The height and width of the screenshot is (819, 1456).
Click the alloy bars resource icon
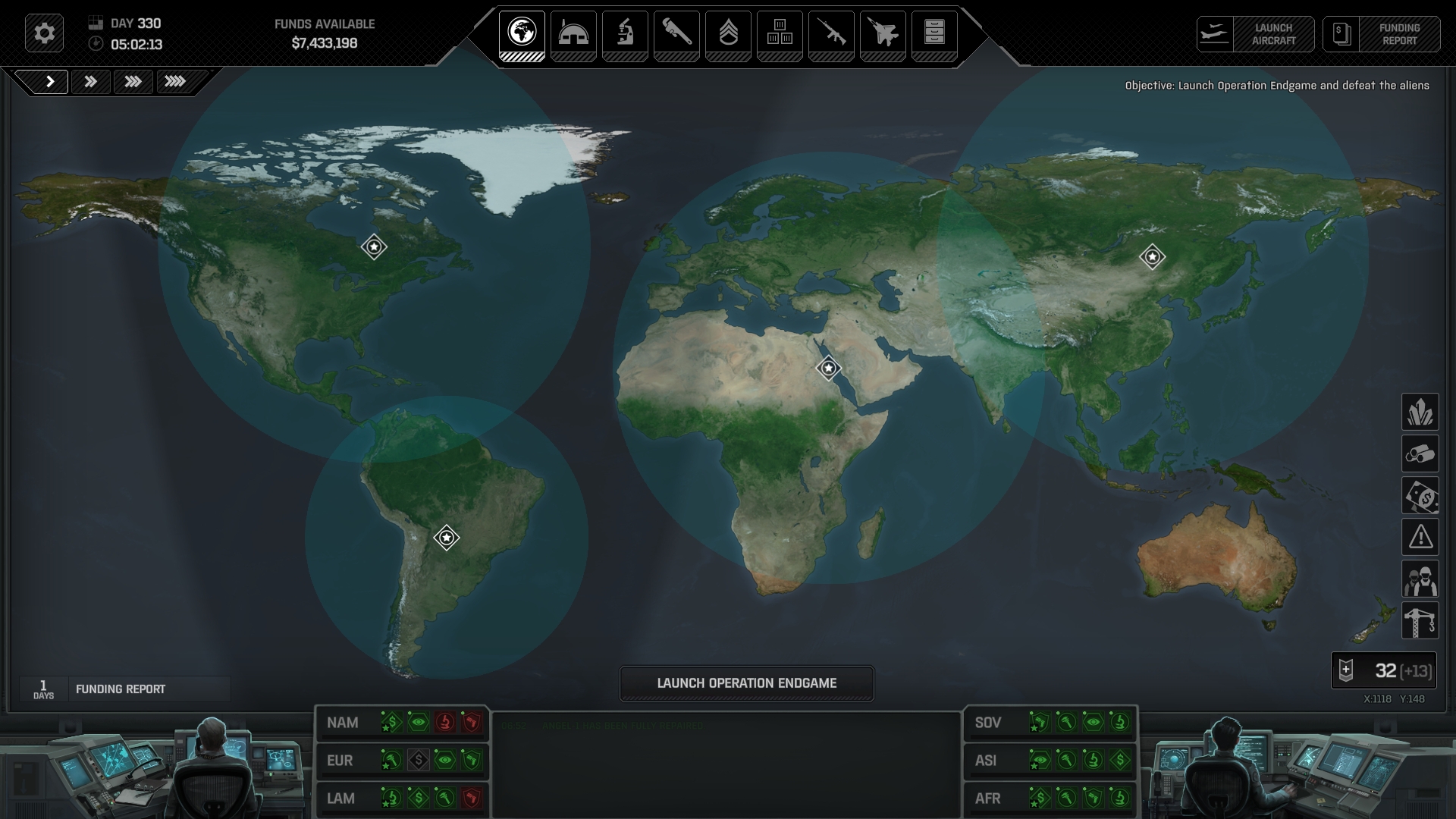[x=1420, y=453]
